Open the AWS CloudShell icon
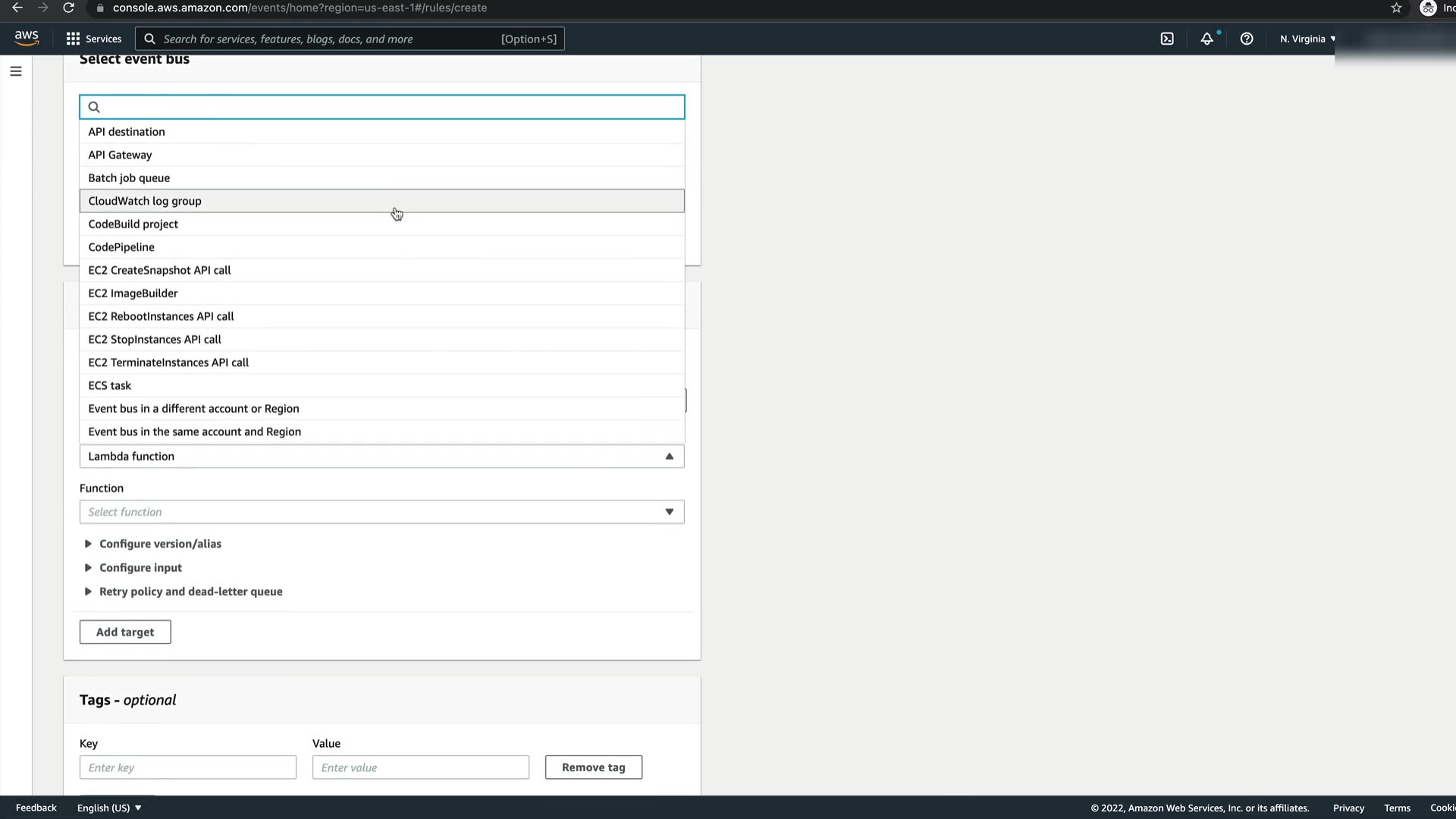1456x819 pixels. coord(1167,39)
